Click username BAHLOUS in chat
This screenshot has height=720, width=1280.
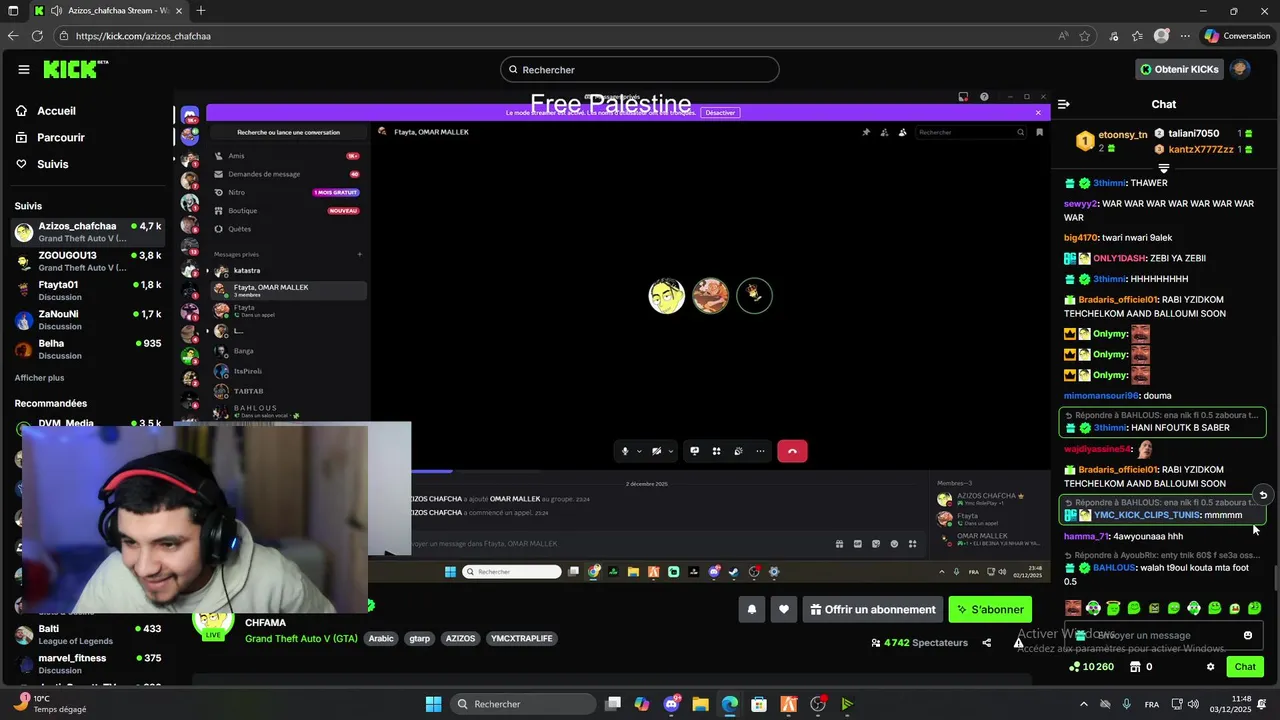pyautogui.click(x=1114, y=567)
